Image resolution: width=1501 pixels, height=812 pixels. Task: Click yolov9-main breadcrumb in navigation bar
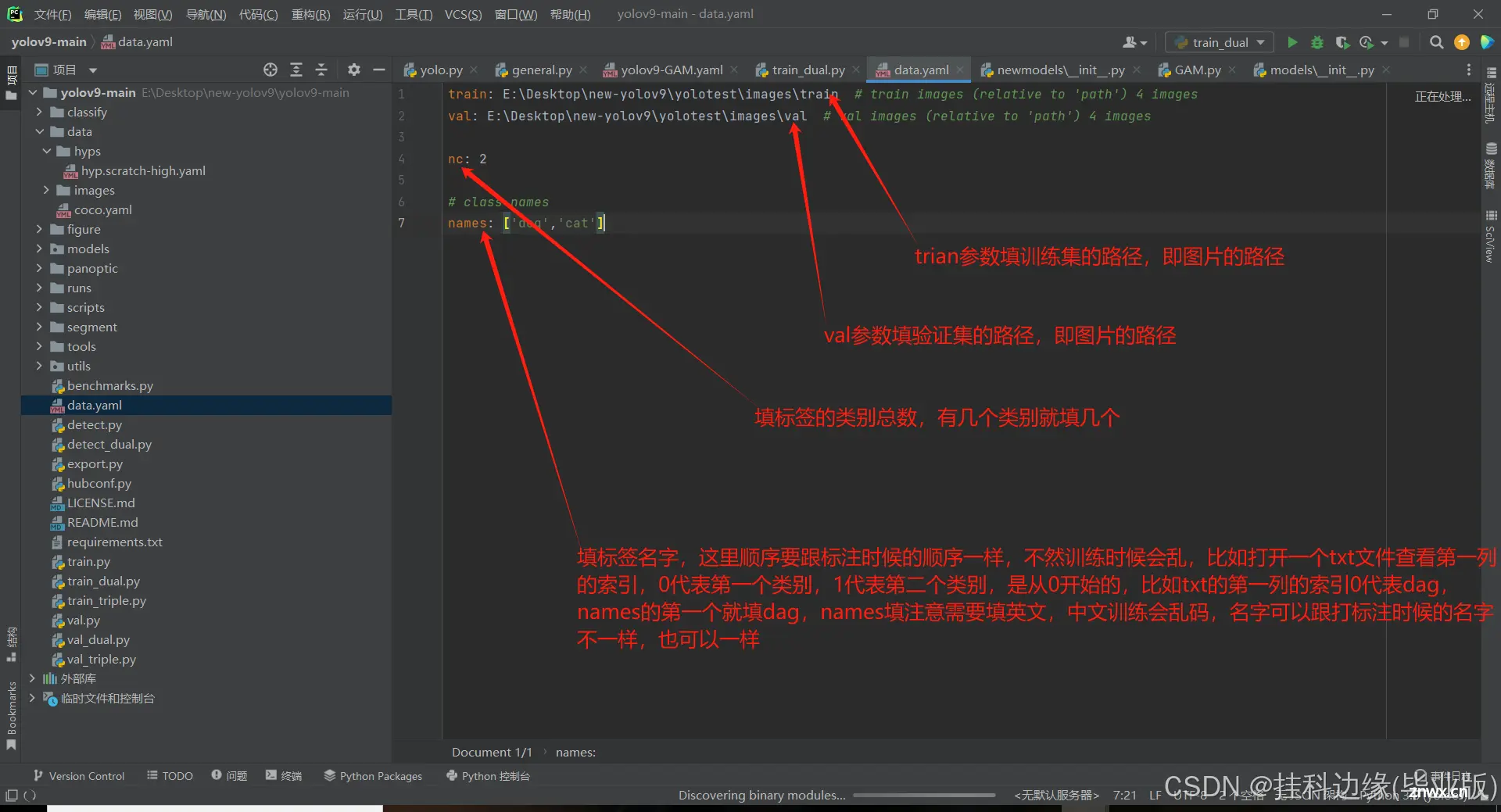point(48,42)
